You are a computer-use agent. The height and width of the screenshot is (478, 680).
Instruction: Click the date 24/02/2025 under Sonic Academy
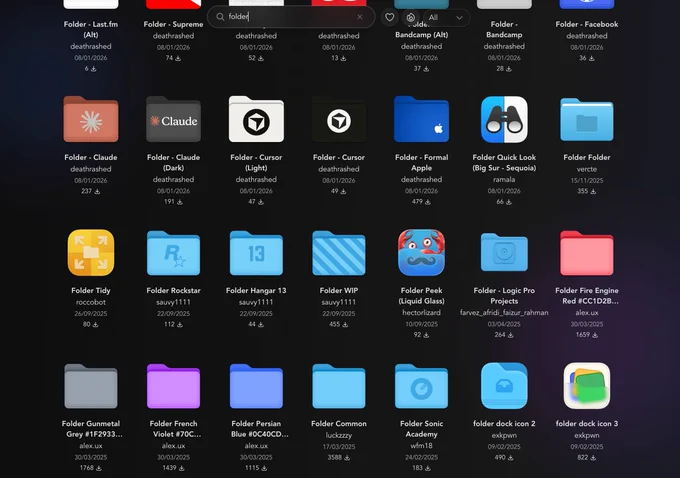point(422,457)
